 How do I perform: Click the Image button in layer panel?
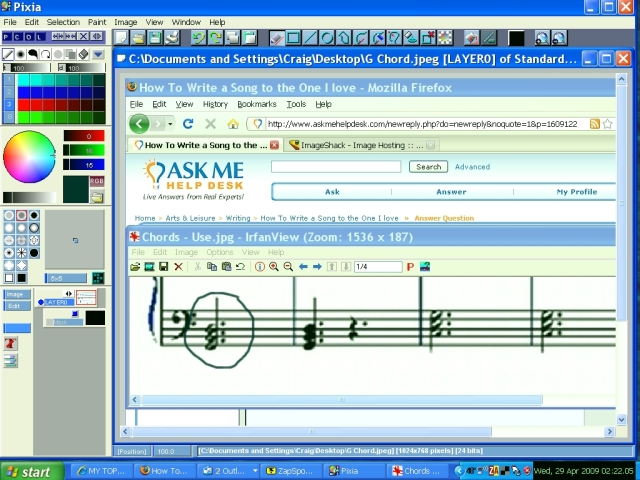[15, 294]
